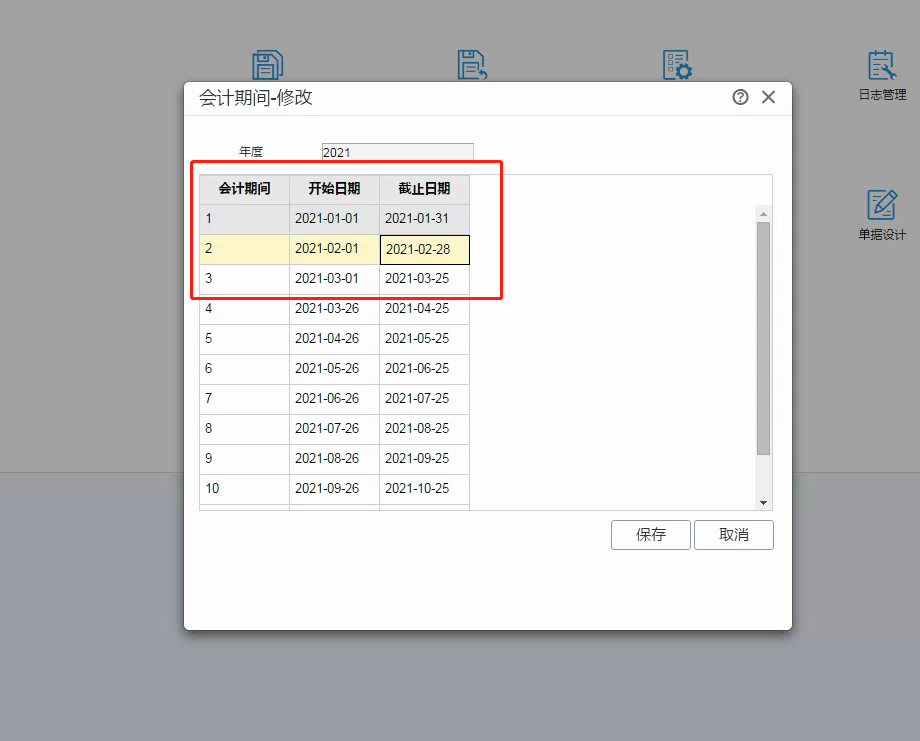Select period number cell 8
Screen dimensions: 920x741
(245, 429)
